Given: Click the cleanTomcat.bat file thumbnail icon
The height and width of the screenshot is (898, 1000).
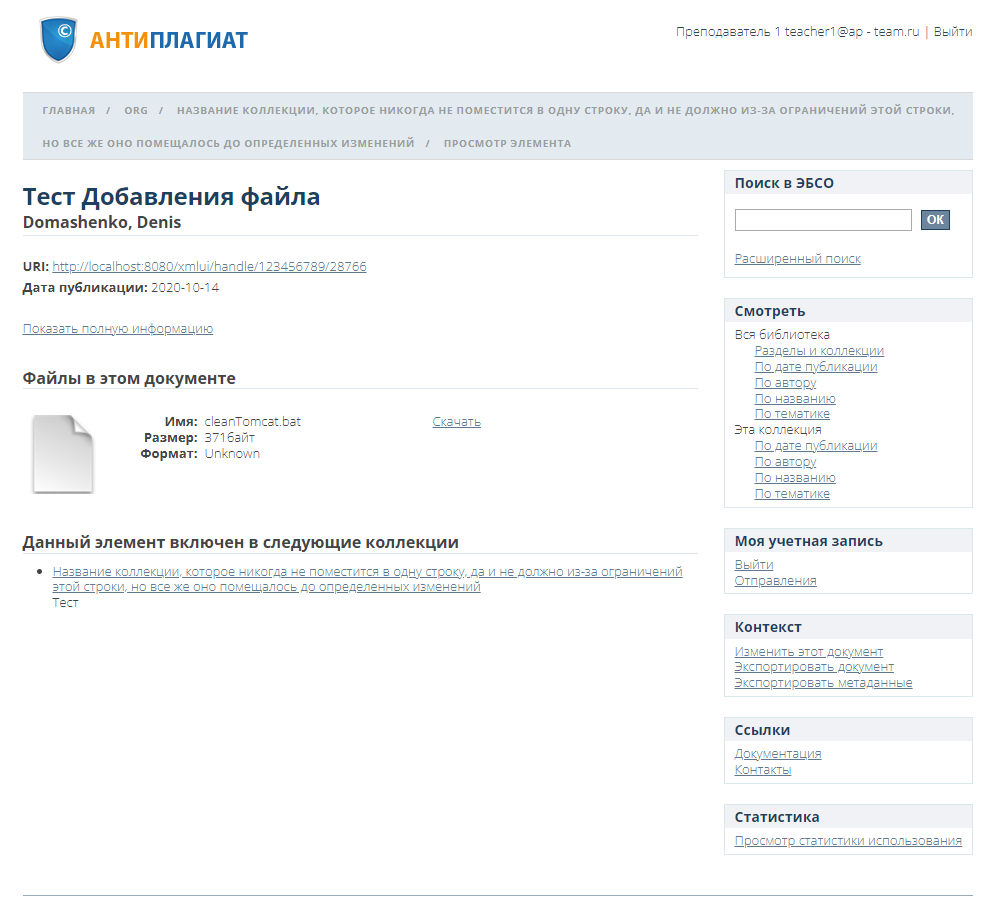Looking at the screenshot, I should pos(62,454).
